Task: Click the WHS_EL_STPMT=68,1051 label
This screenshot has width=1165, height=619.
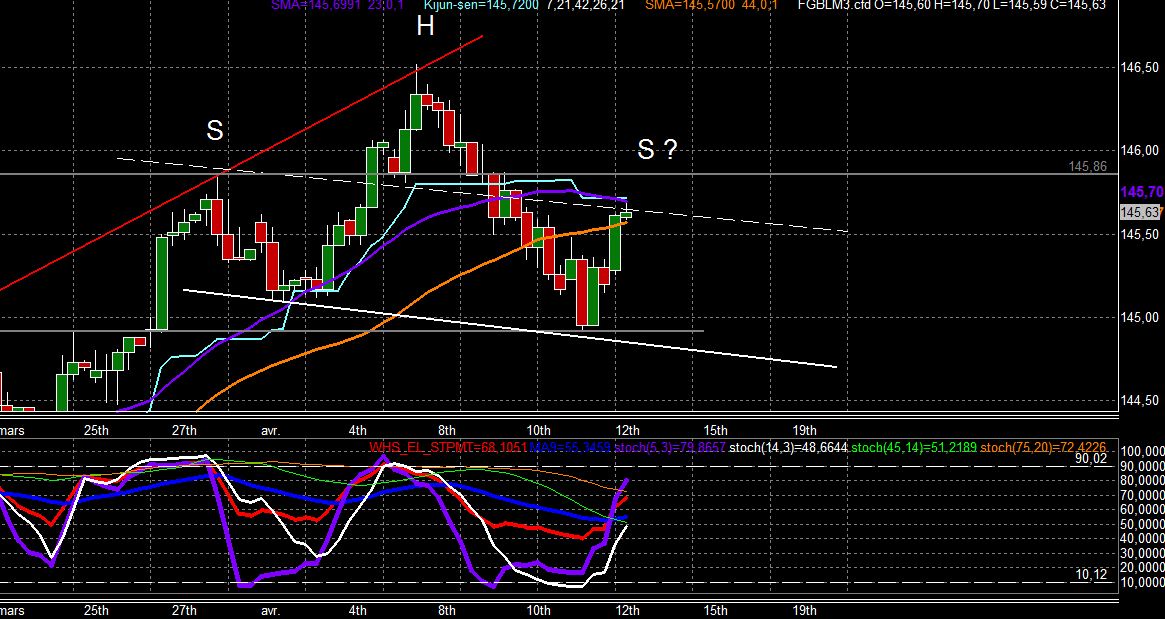Action: coord(449,447)
